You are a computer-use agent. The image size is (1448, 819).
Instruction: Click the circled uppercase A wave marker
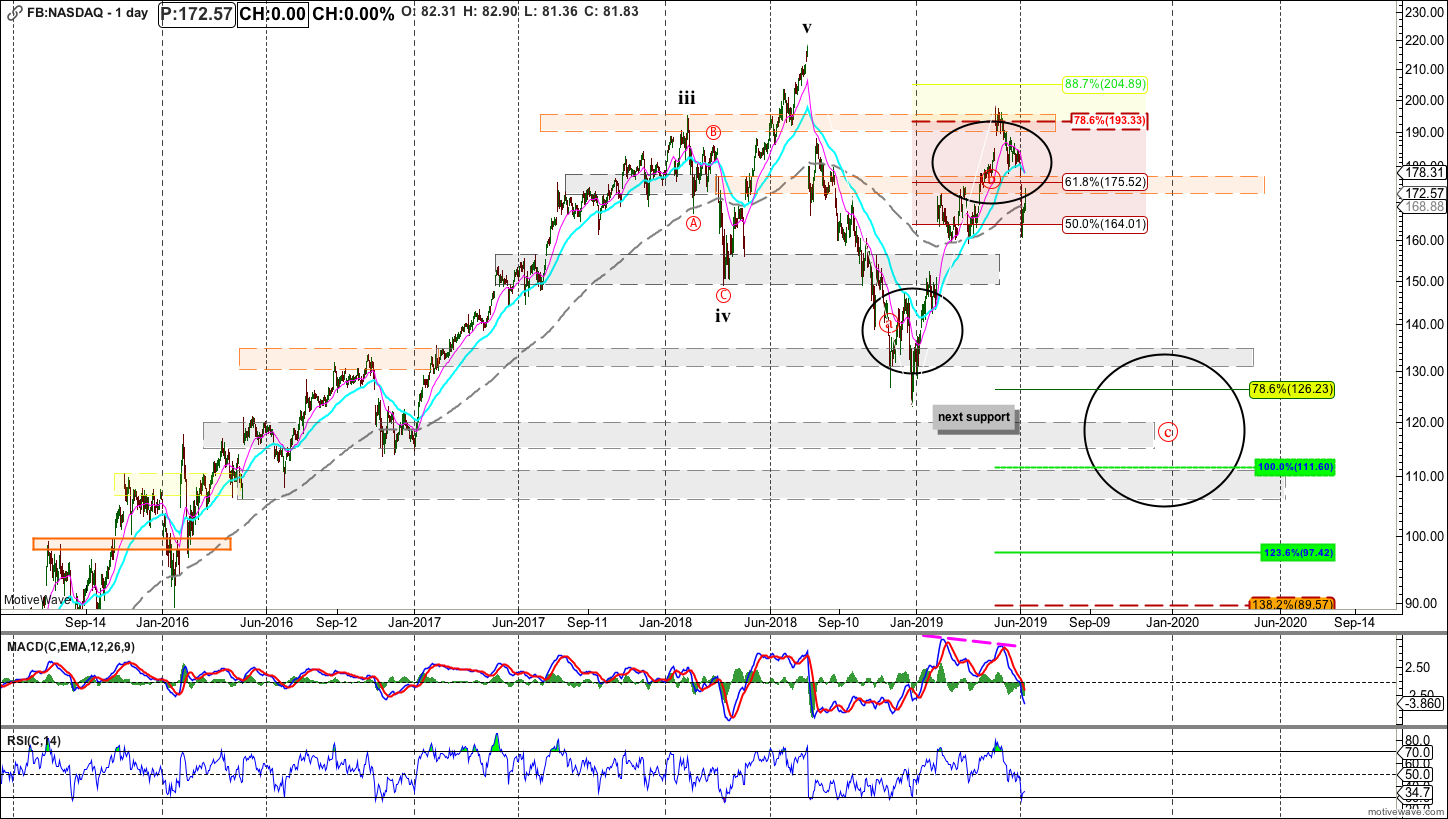[x=693, y=224]
